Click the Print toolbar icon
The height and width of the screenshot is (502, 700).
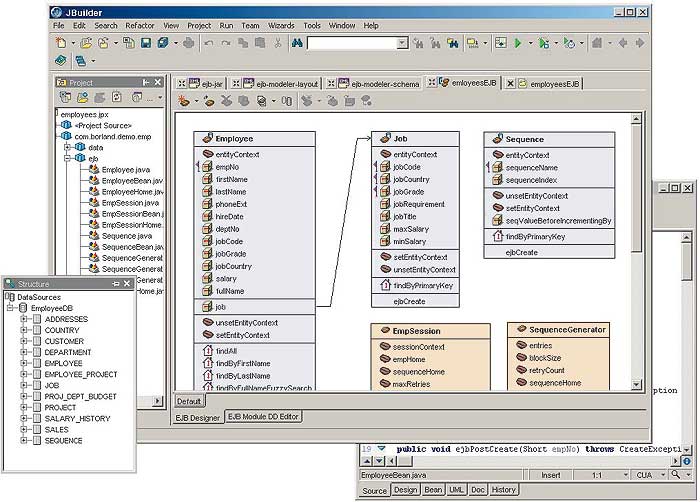click(188, 43)
